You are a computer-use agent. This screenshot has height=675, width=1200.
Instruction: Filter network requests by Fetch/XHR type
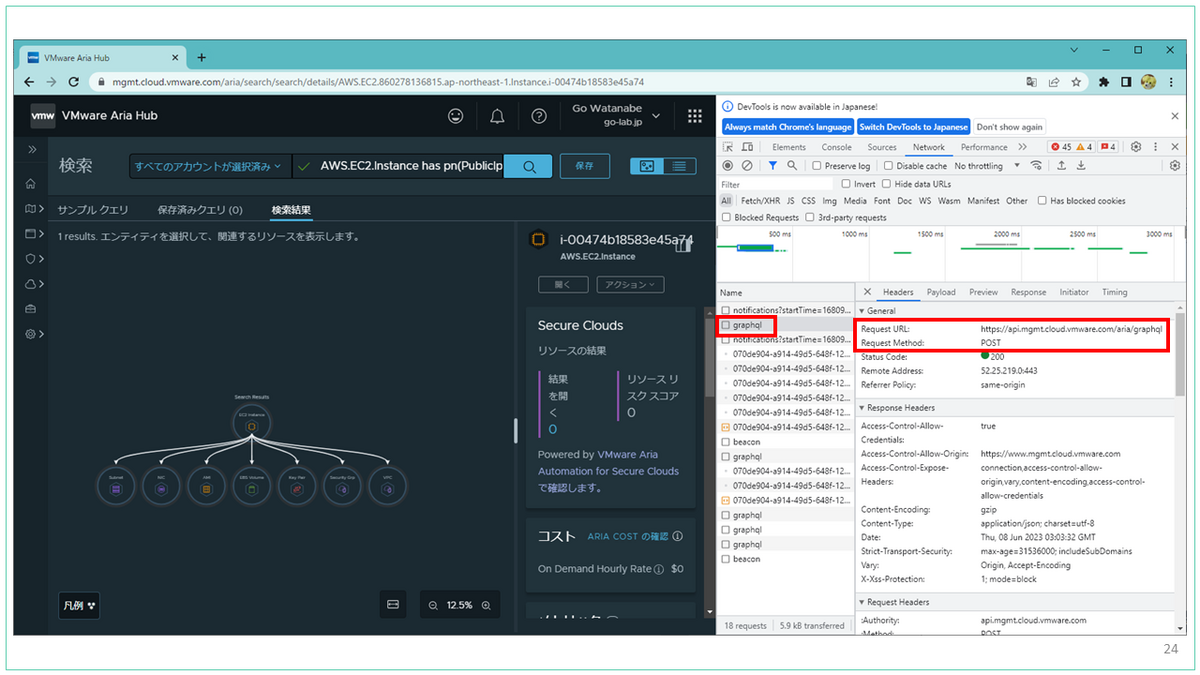(x=760, y=201)
